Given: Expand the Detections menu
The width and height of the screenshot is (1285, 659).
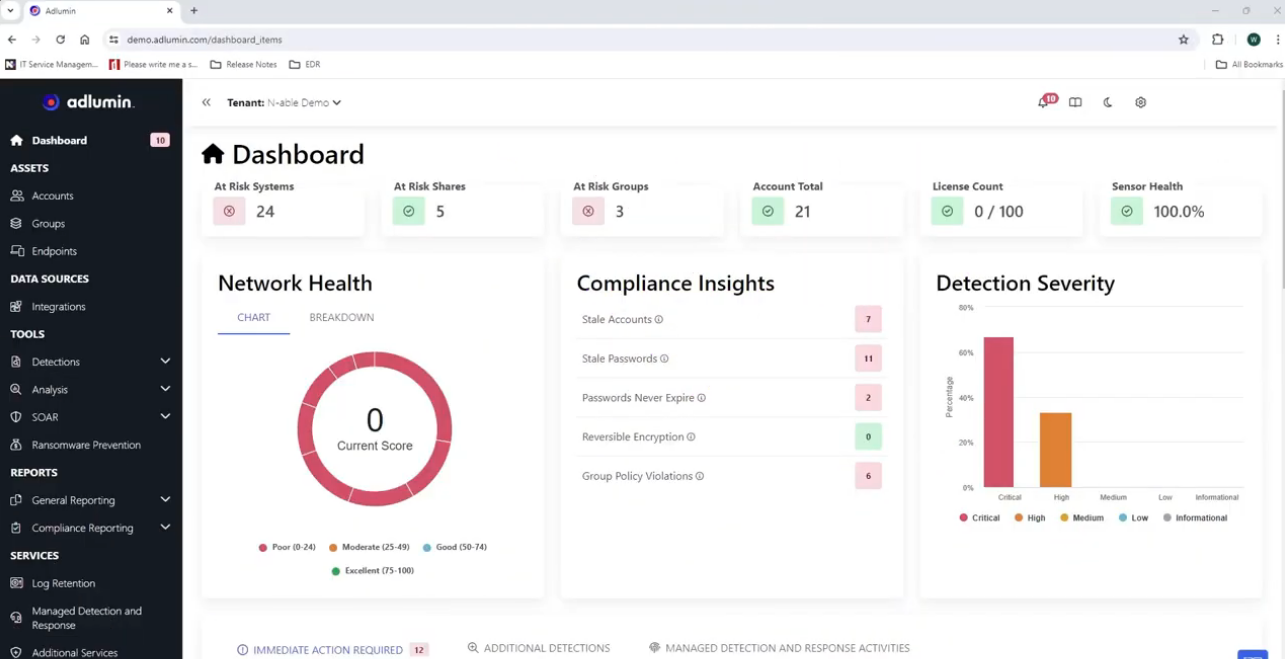Looking at the screenshot, I should pyautogui.click(x=165, y=362).
